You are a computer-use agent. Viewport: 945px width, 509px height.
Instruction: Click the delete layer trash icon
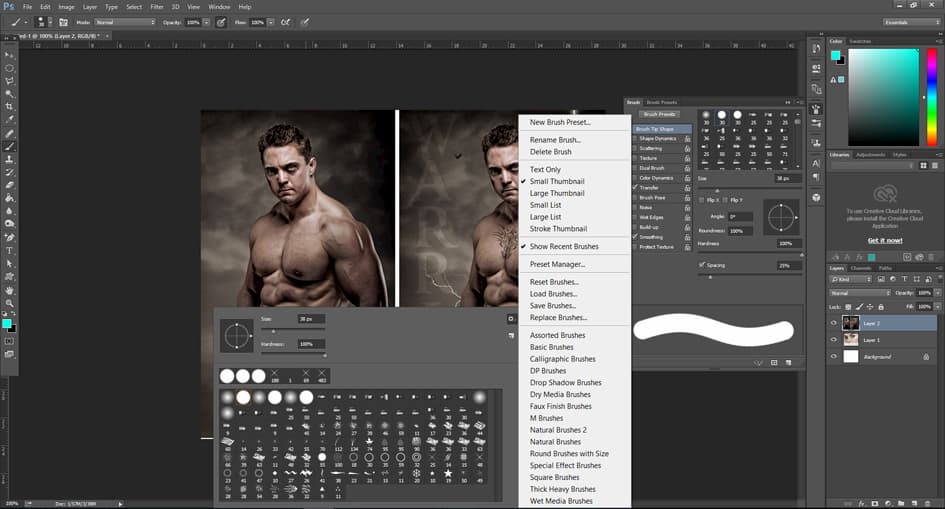click(x=929, y=503)
